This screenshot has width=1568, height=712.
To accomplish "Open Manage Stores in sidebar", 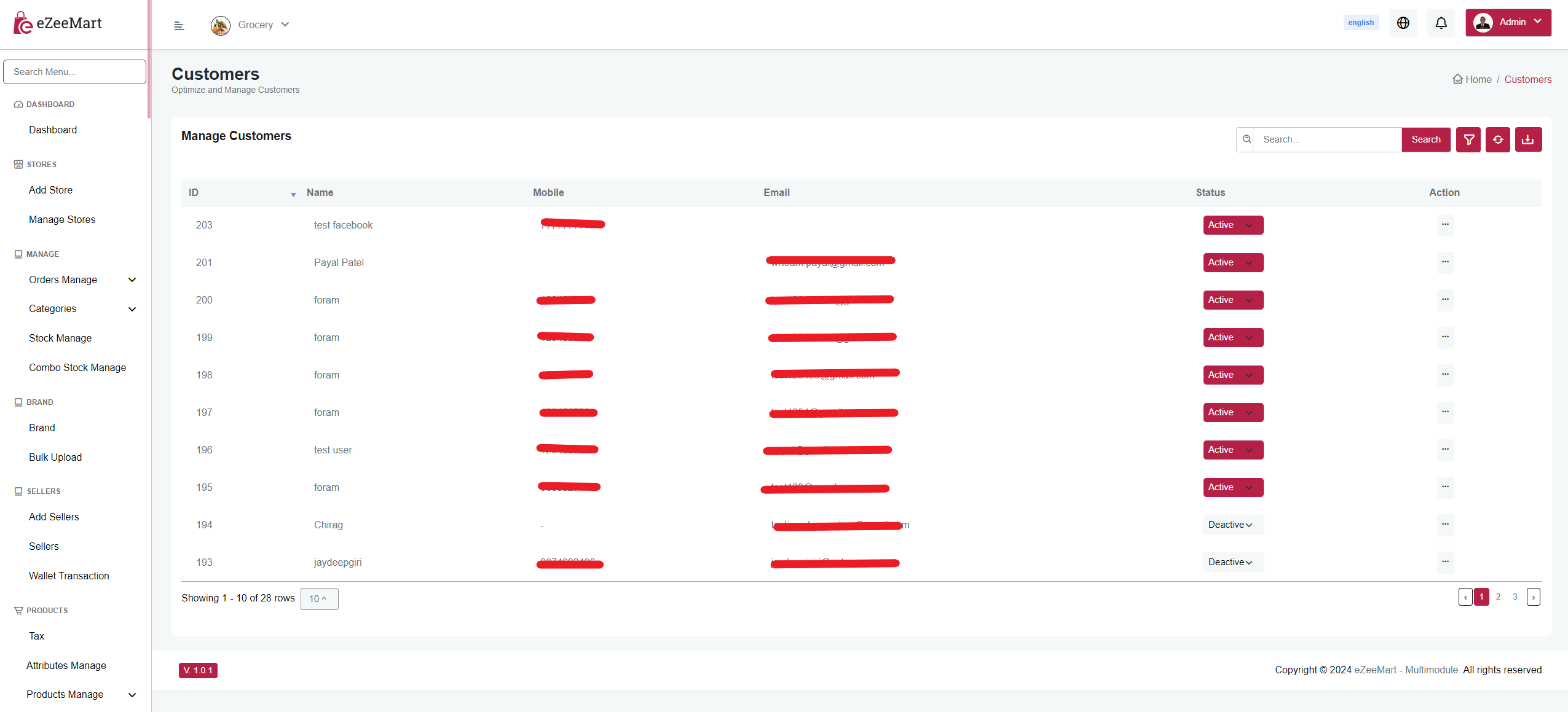I will pyautogui.click(x=62, y=219).
